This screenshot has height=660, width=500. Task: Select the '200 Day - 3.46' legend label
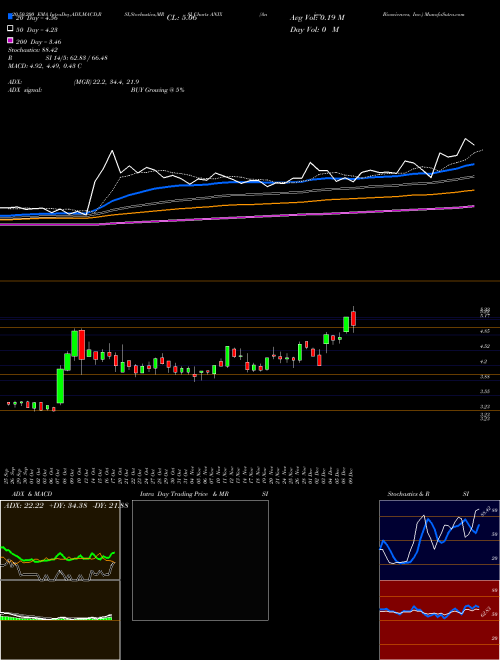pos(39,42)
